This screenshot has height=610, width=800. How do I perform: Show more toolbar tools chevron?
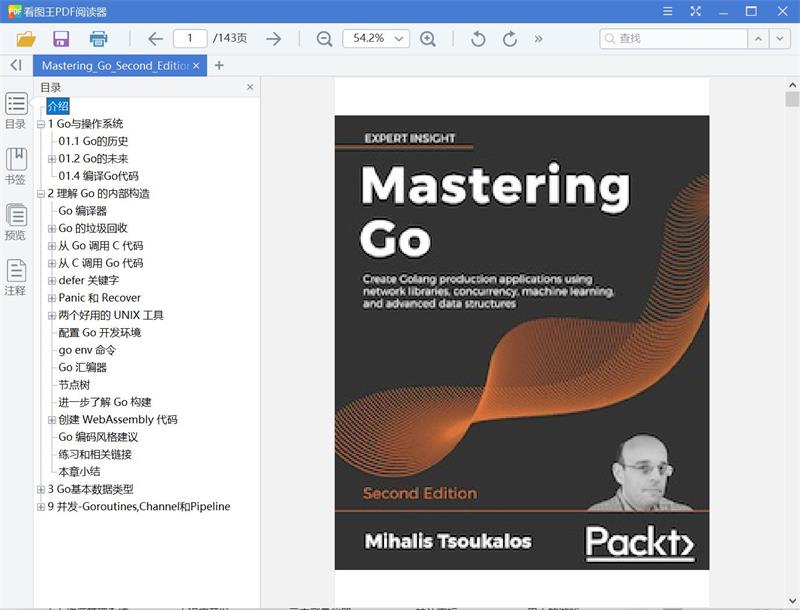[x=538, y=39]
